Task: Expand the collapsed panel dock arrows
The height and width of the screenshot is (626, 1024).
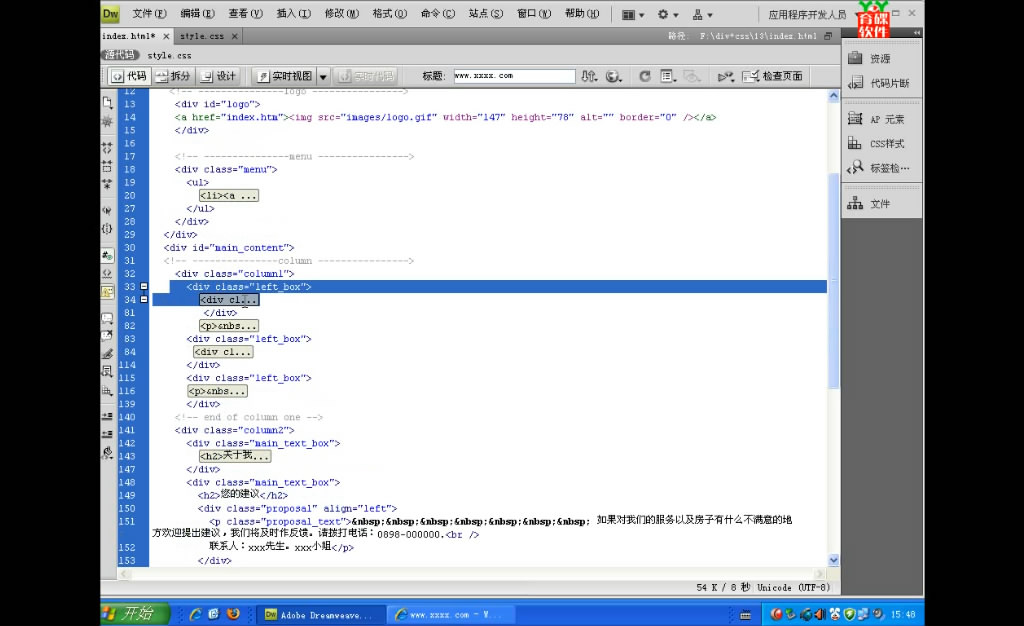Action: pos(916,32)
